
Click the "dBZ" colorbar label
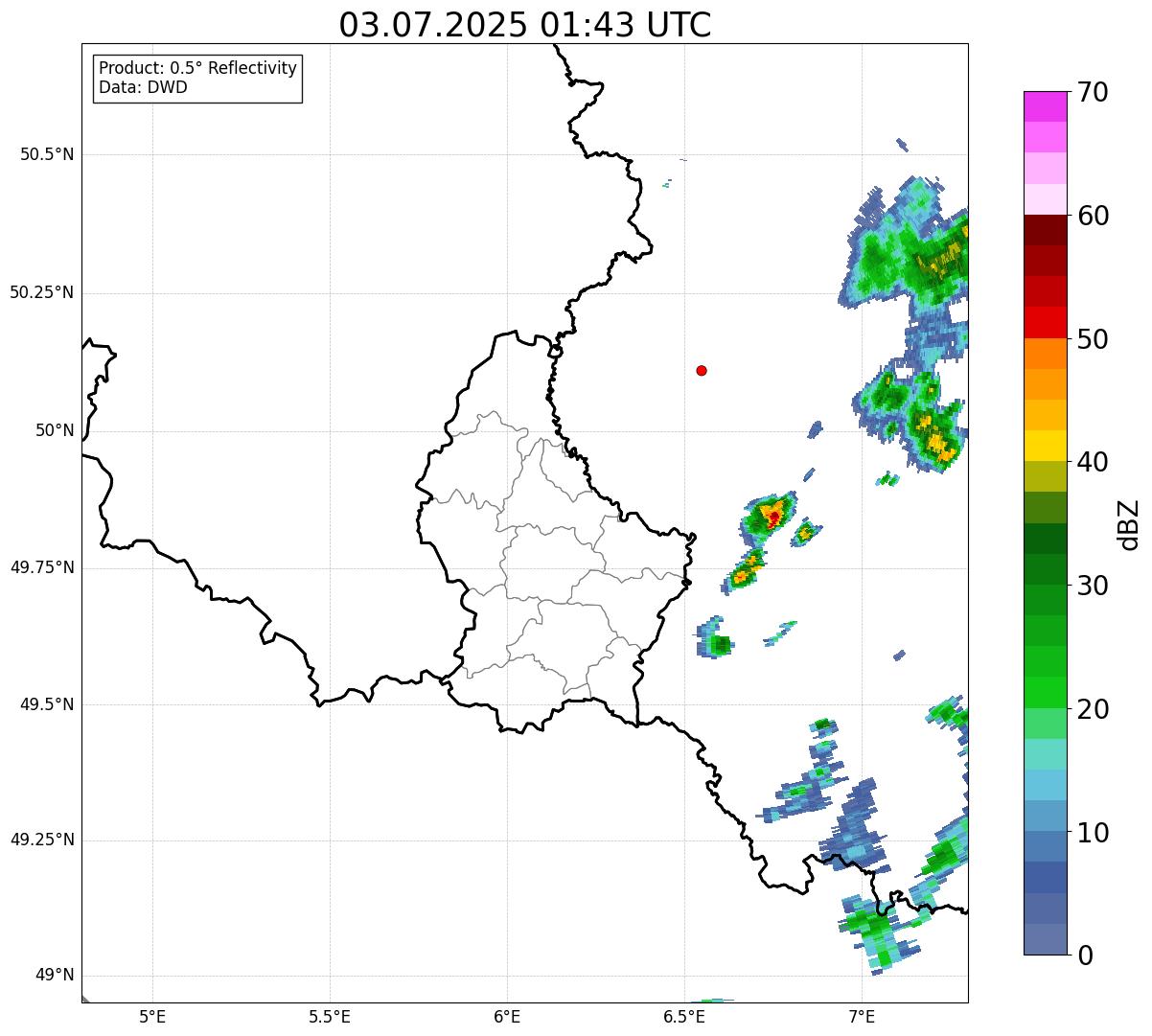pos(1129,524)
